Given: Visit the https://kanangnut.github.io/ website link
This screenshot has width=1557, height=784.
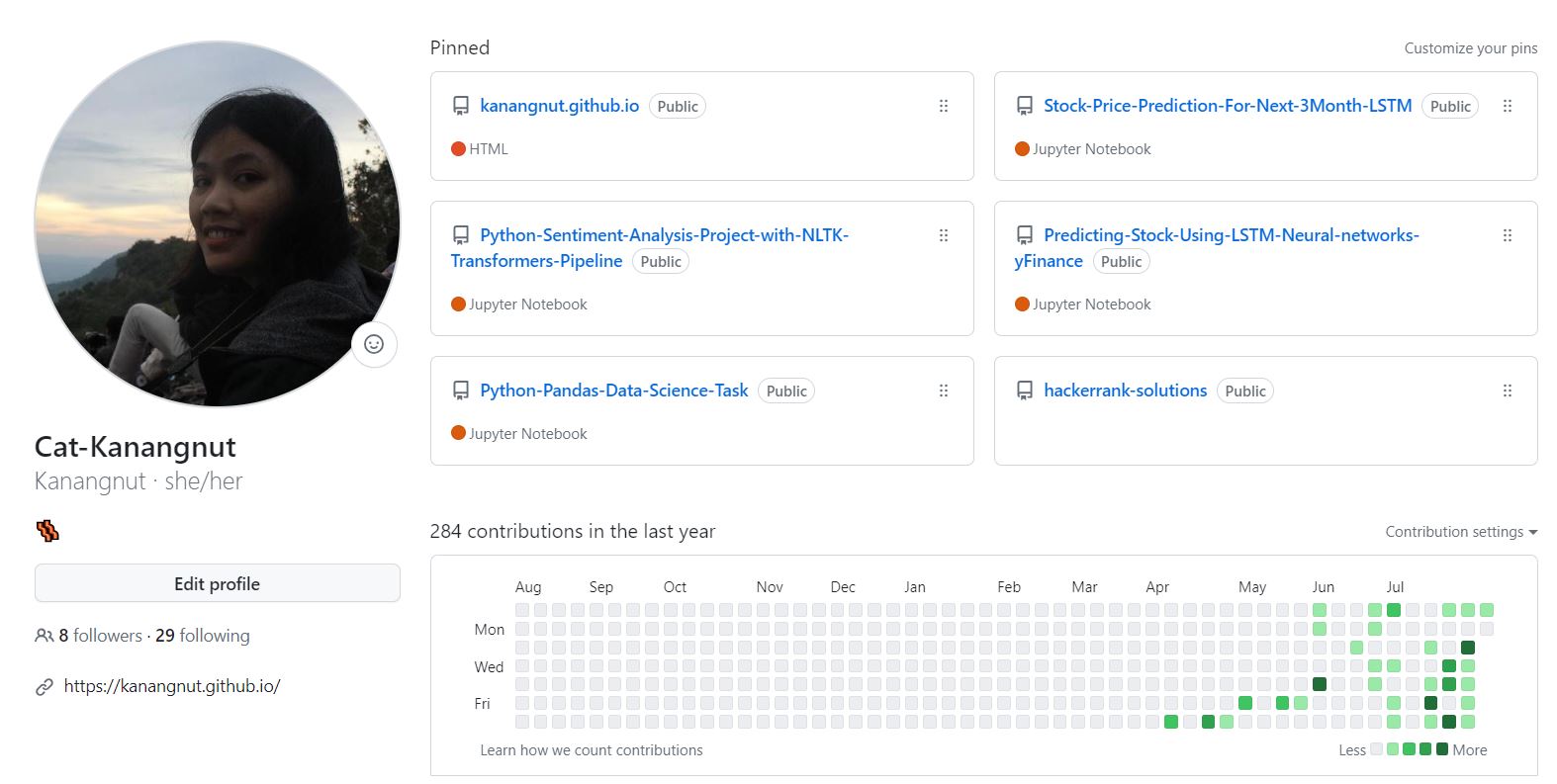Looking at the screenshot, I should click(x=172, y=686).
